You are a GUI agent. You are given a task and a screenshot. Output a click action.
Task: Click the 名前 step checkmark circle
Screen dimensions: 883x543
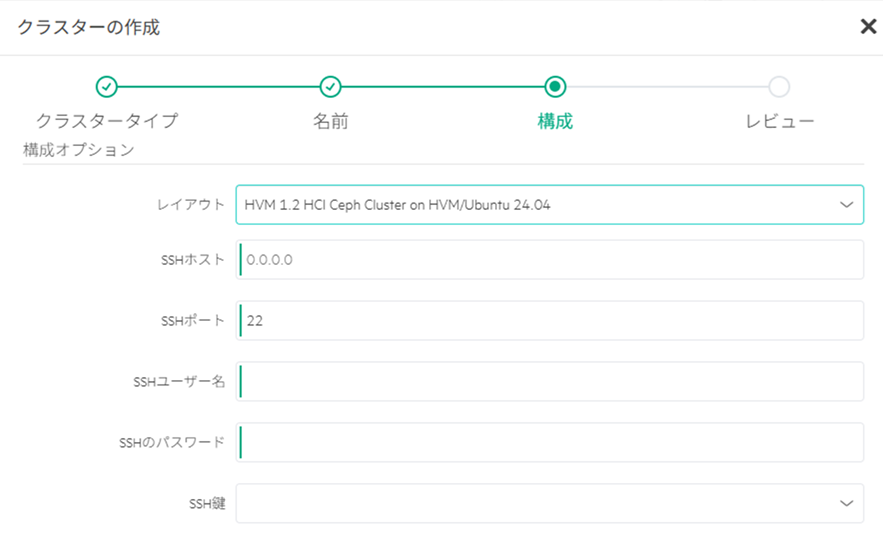(331, 86)
